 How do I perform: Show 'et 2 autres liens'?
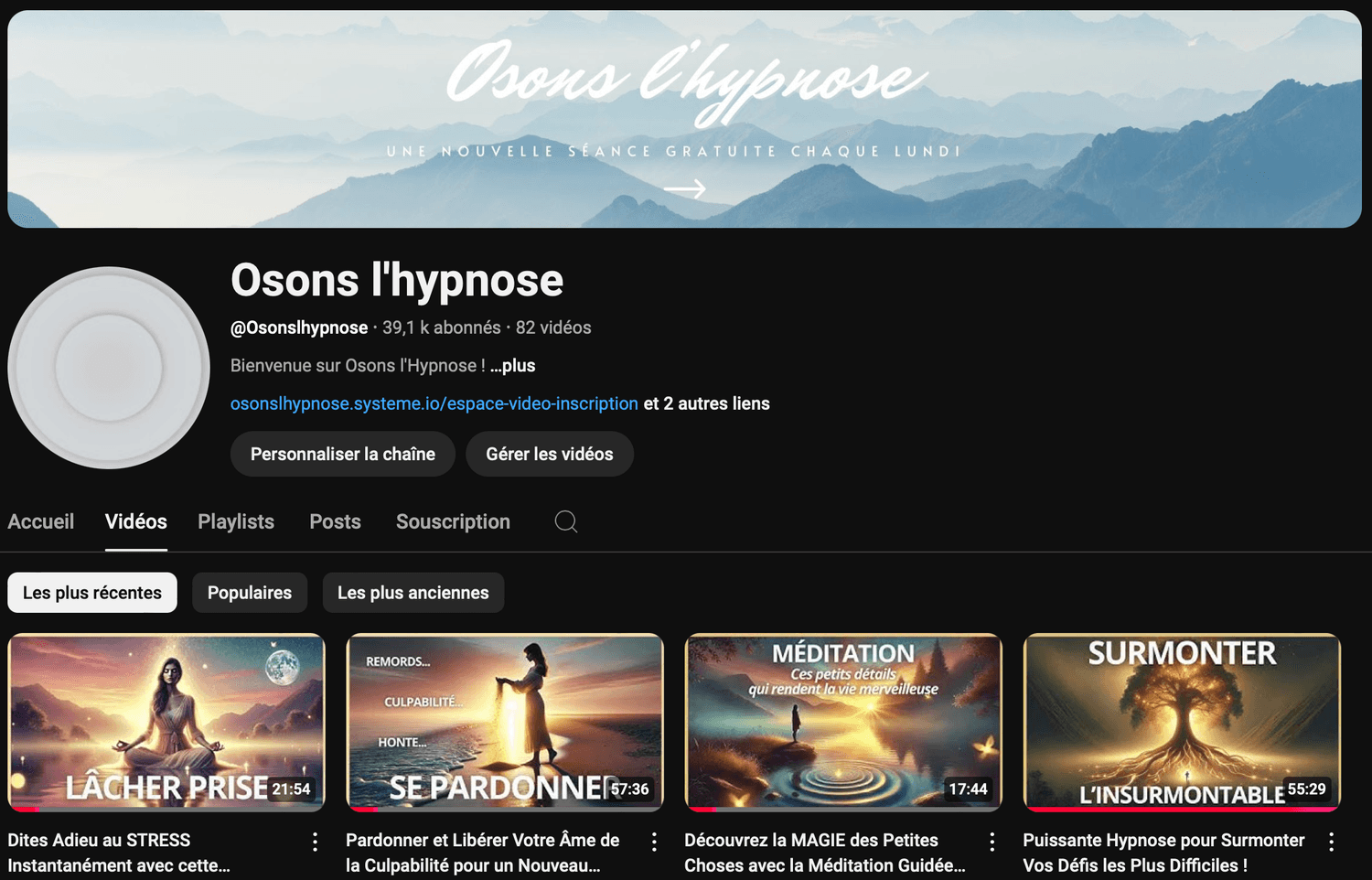click(707, 403)
